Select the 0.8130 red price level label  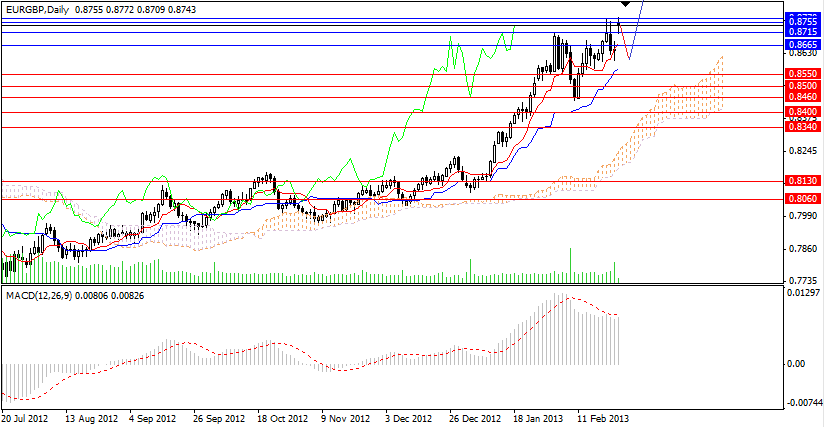click(800, 181)
